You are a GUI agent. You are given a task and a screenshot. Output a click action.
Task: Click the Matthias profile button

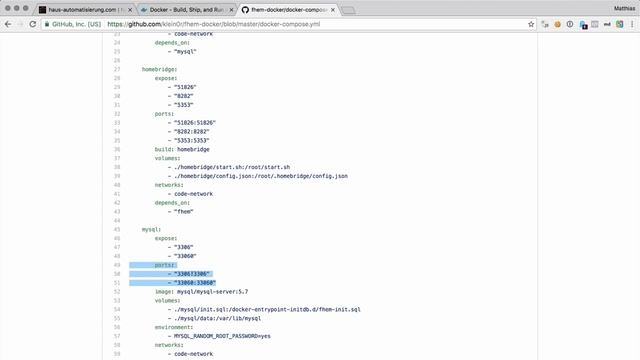tap(624, 8)
